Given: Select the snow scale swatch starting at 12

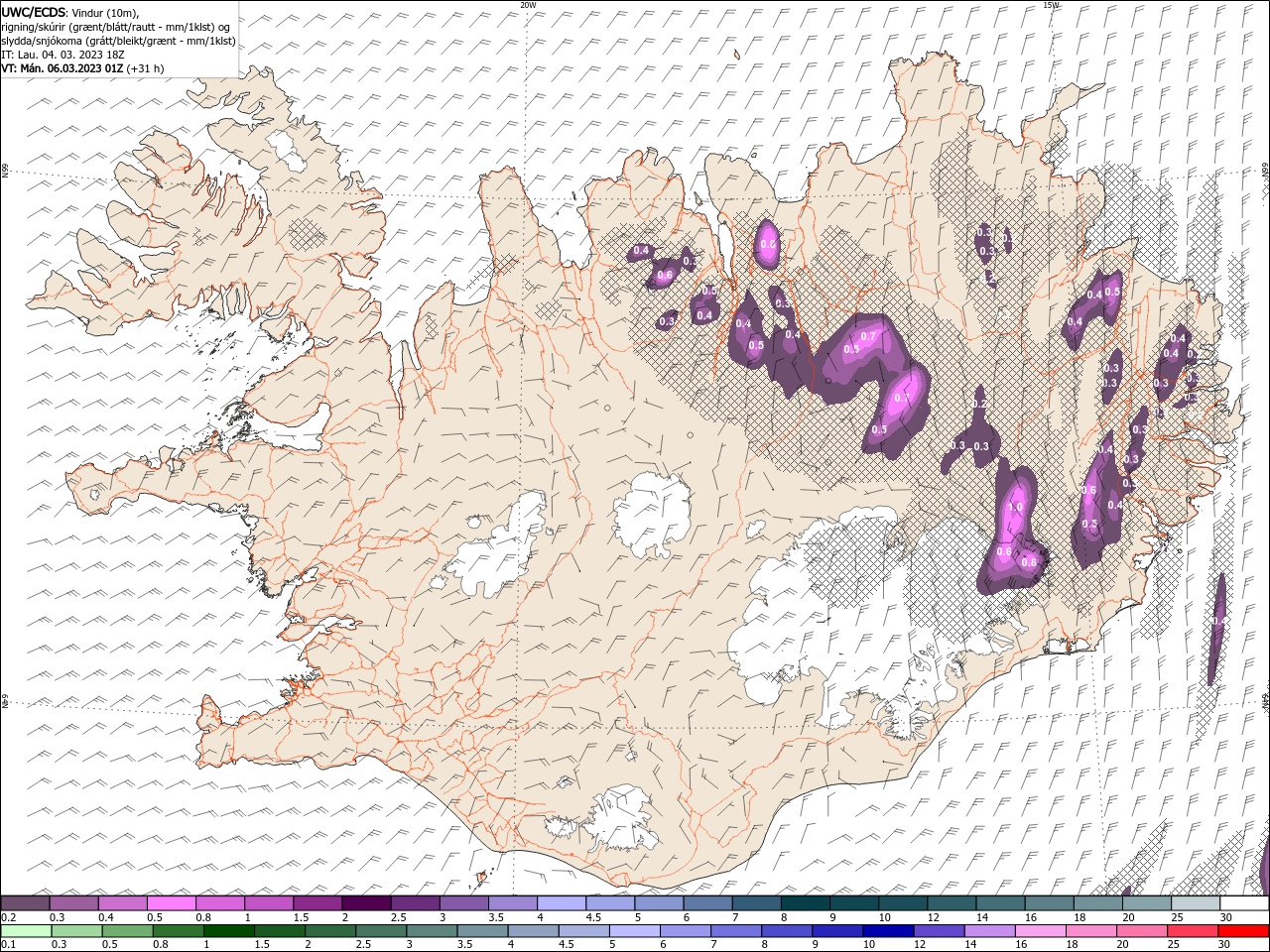Looking at the screenshot, I should 950,903.
